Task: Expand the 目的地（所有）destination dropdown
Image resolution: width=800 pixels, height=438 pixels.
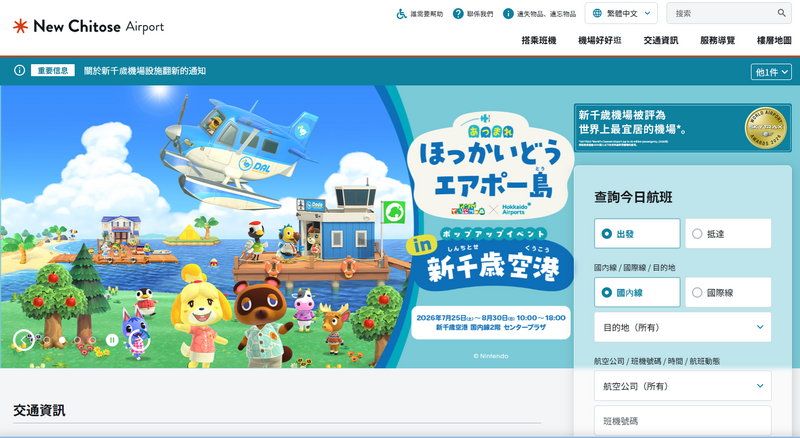Action: tap(683, 327)
